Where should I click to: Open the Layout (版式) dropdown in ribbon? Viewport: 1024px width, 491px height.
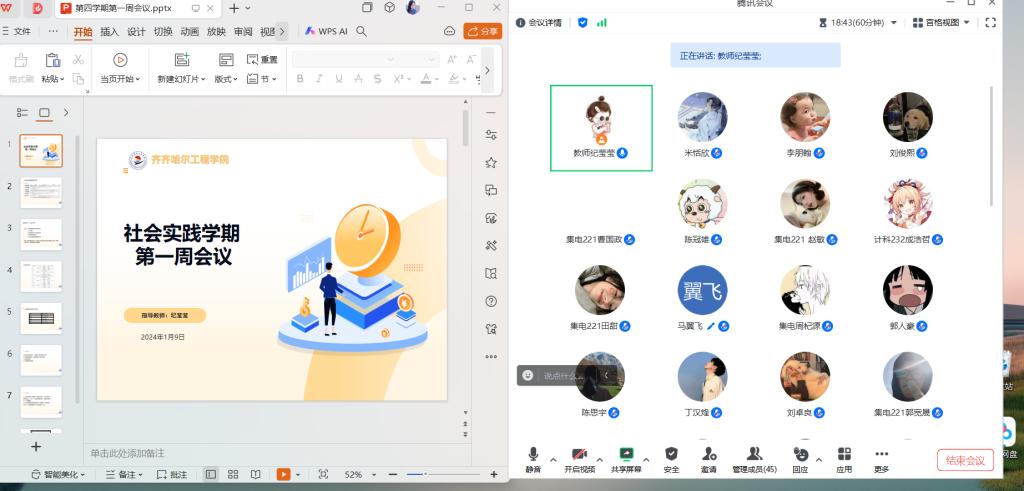(226, 79)
